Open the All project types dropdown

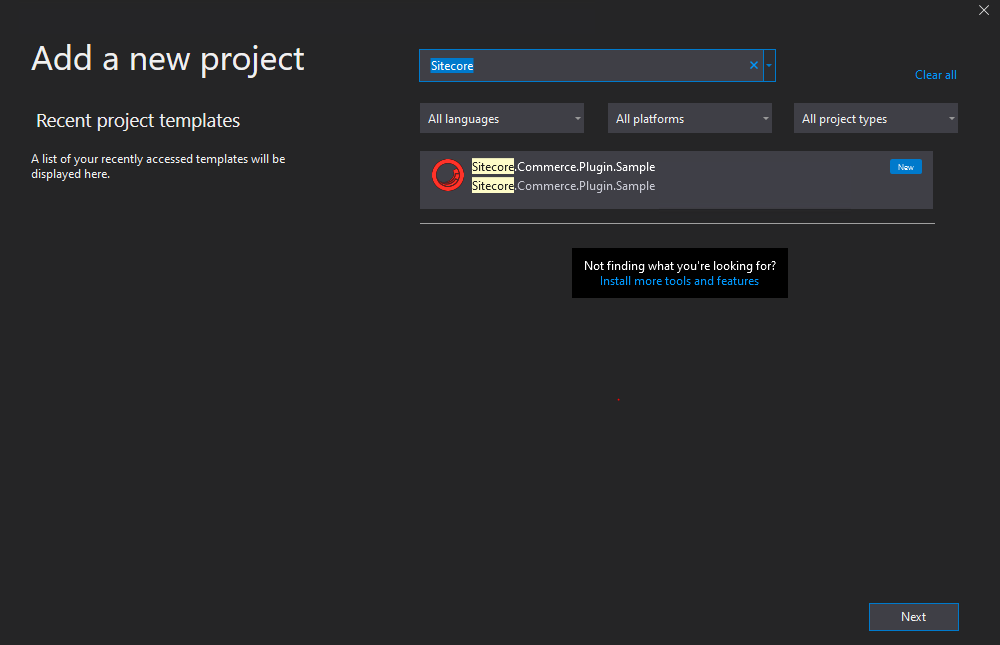[875, 119]
